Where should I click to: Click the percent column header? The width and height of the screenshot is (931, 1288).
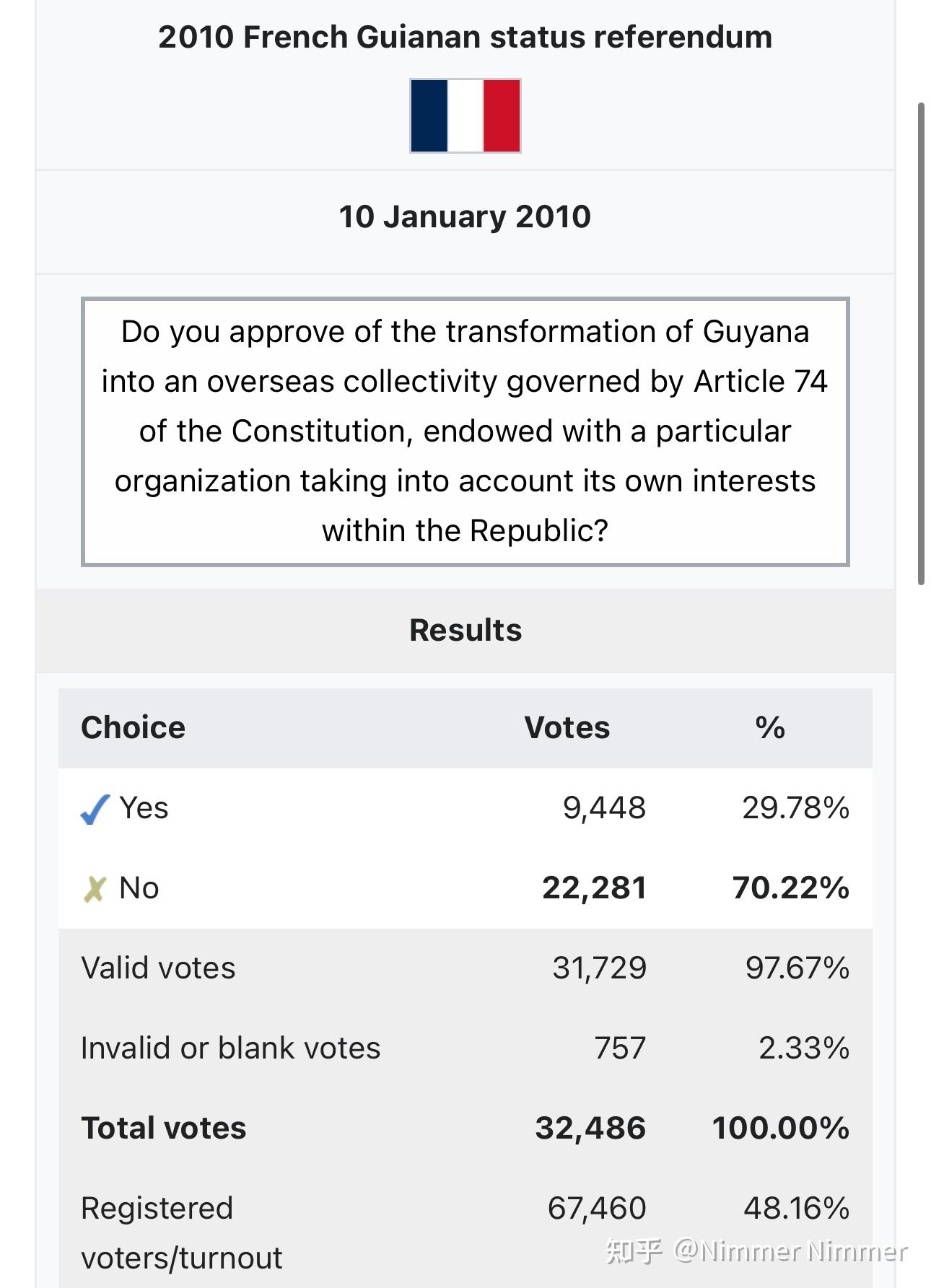(x=770, y=727)
